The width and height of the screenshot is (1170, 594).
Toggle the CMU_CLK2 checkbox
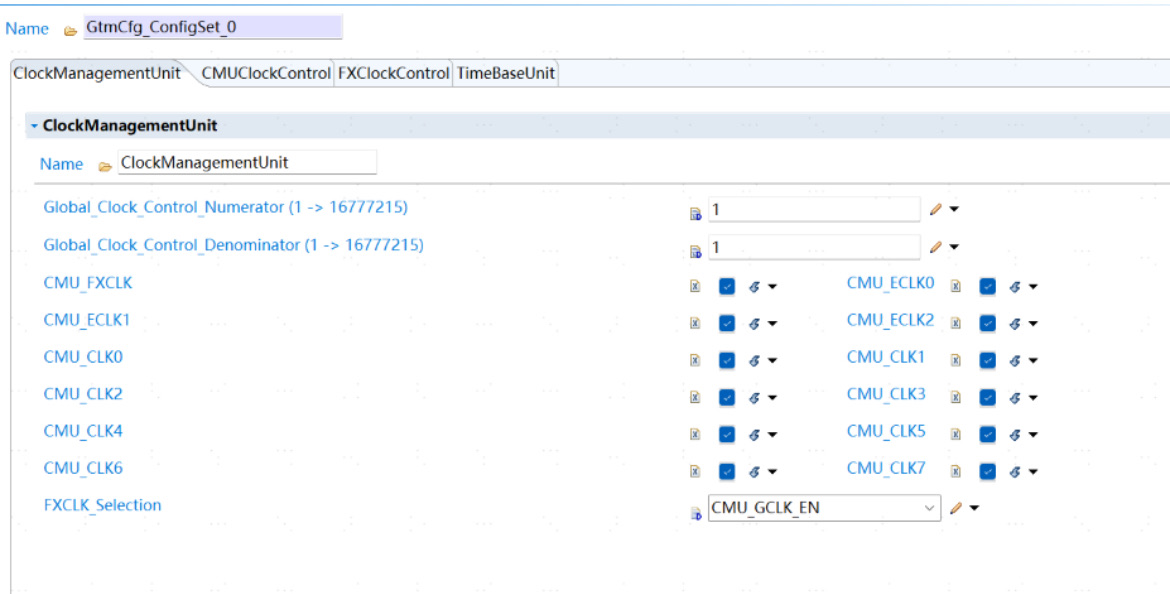727,398
